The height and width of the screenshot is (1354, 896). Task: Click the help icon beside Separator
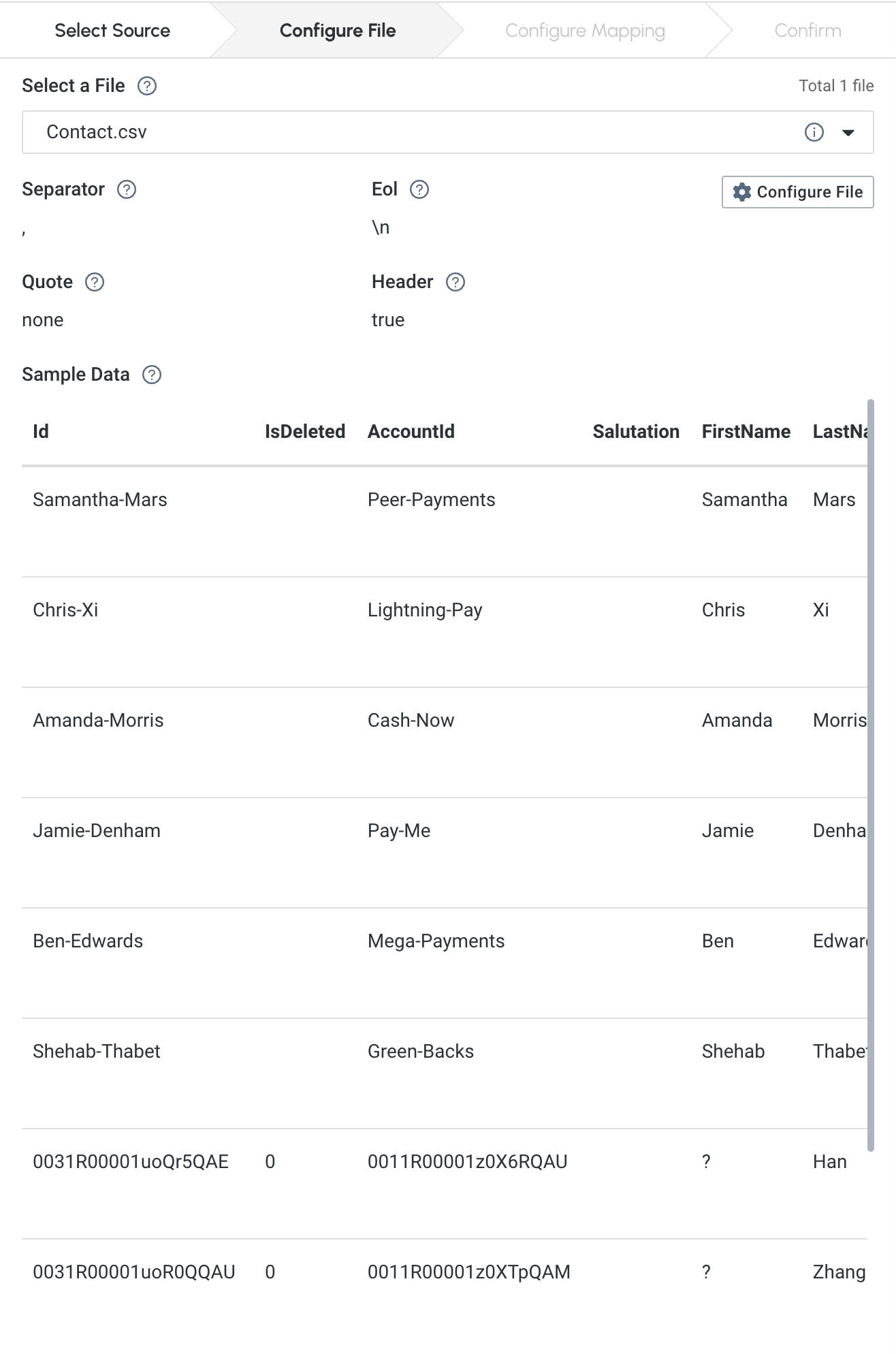point(127,189)
